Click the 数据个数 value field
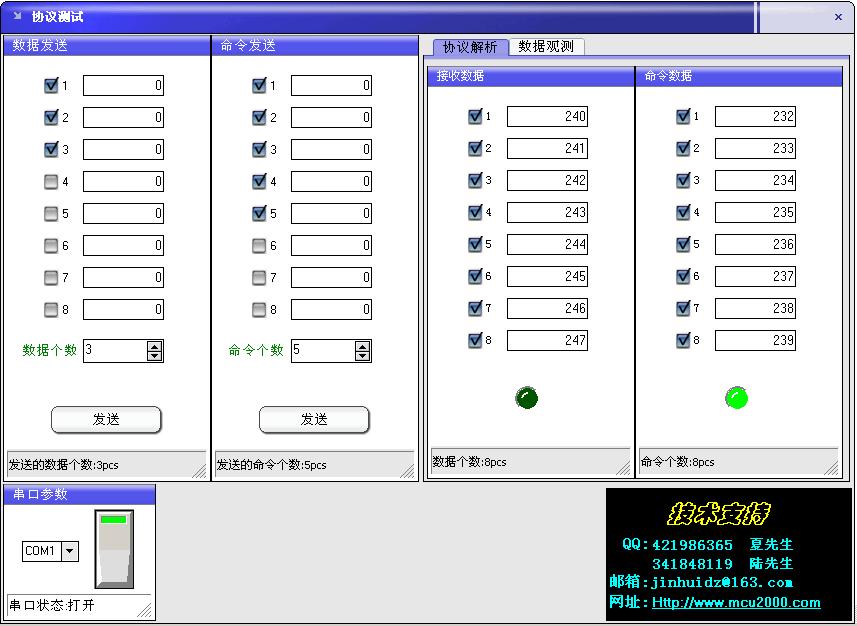The width and height of the screenshot is (857, 626). tap(115, 350)
